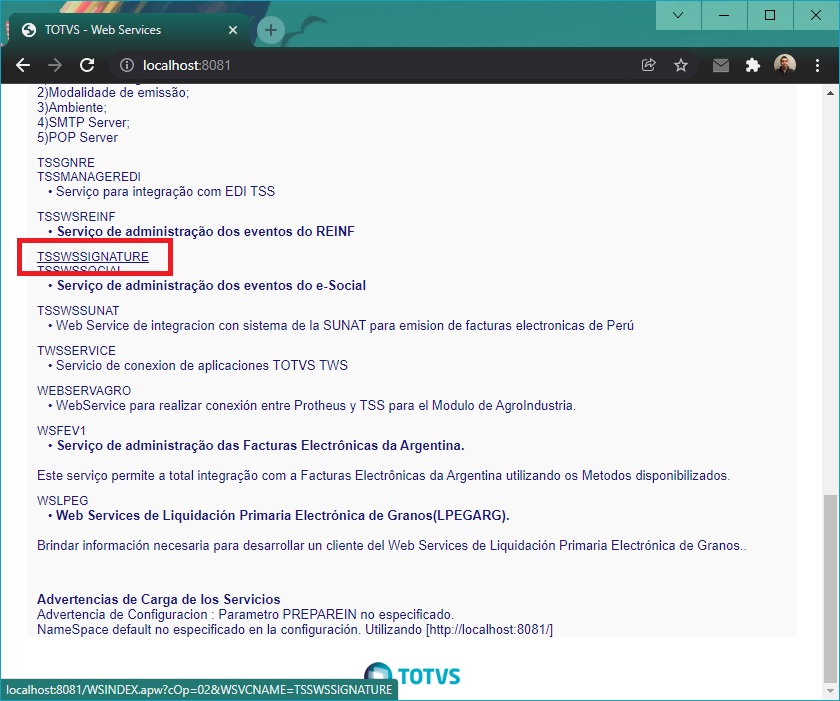Bookmark this page with the star

coord(681,65)
